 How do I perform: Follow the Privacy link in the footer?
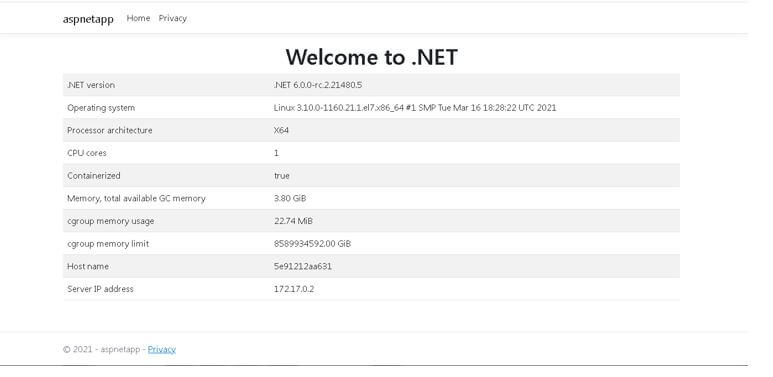(162, 349)
